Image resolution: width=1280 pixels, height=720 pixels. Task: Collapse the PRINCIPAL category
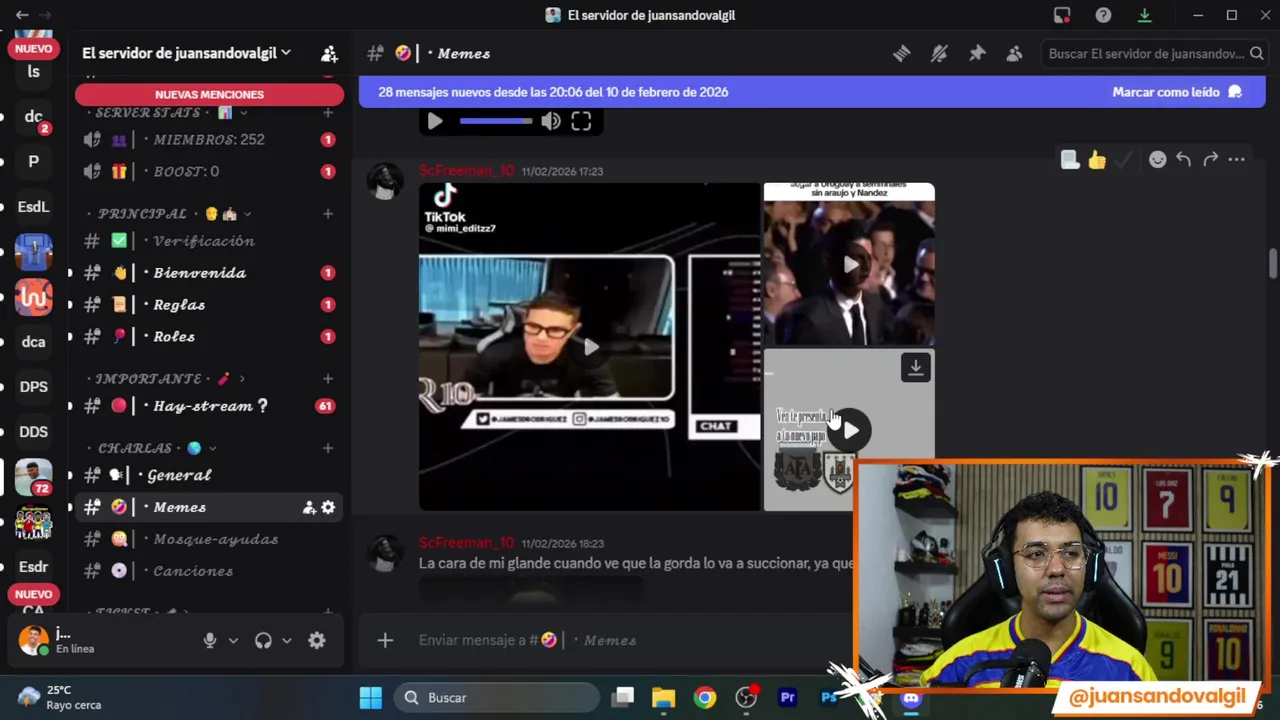[168, 214]
